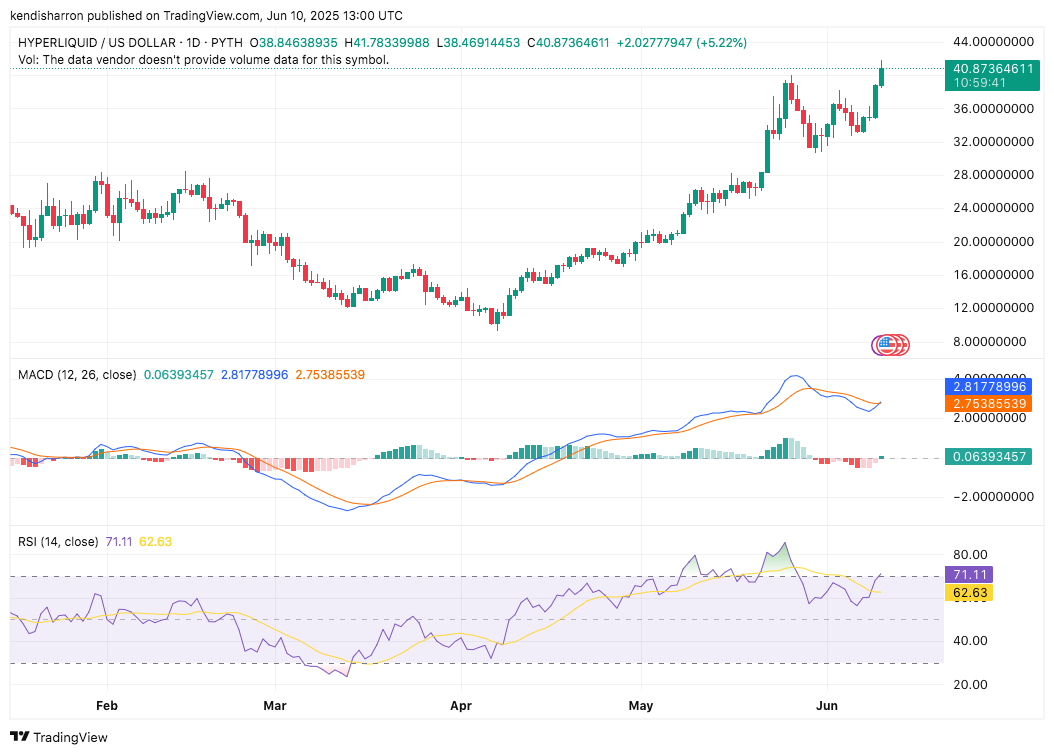Click the MACD (12, 26, close) indicator label
The height and width of the screenshot is (754, 1054).
click(x=77, y=375)
